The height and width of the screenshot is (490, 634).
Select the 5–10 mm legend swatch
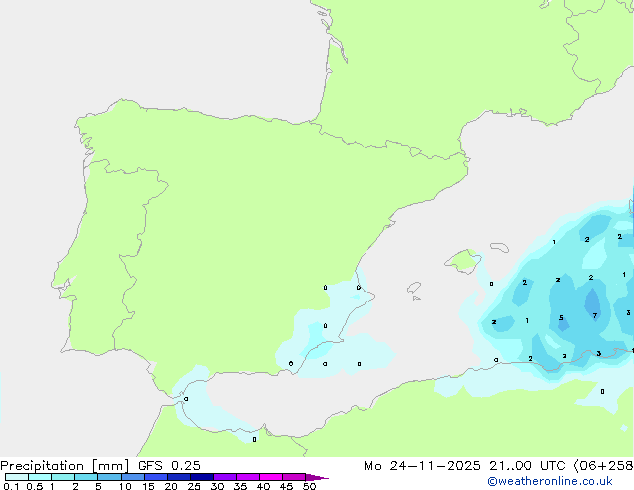click(110, 477)
